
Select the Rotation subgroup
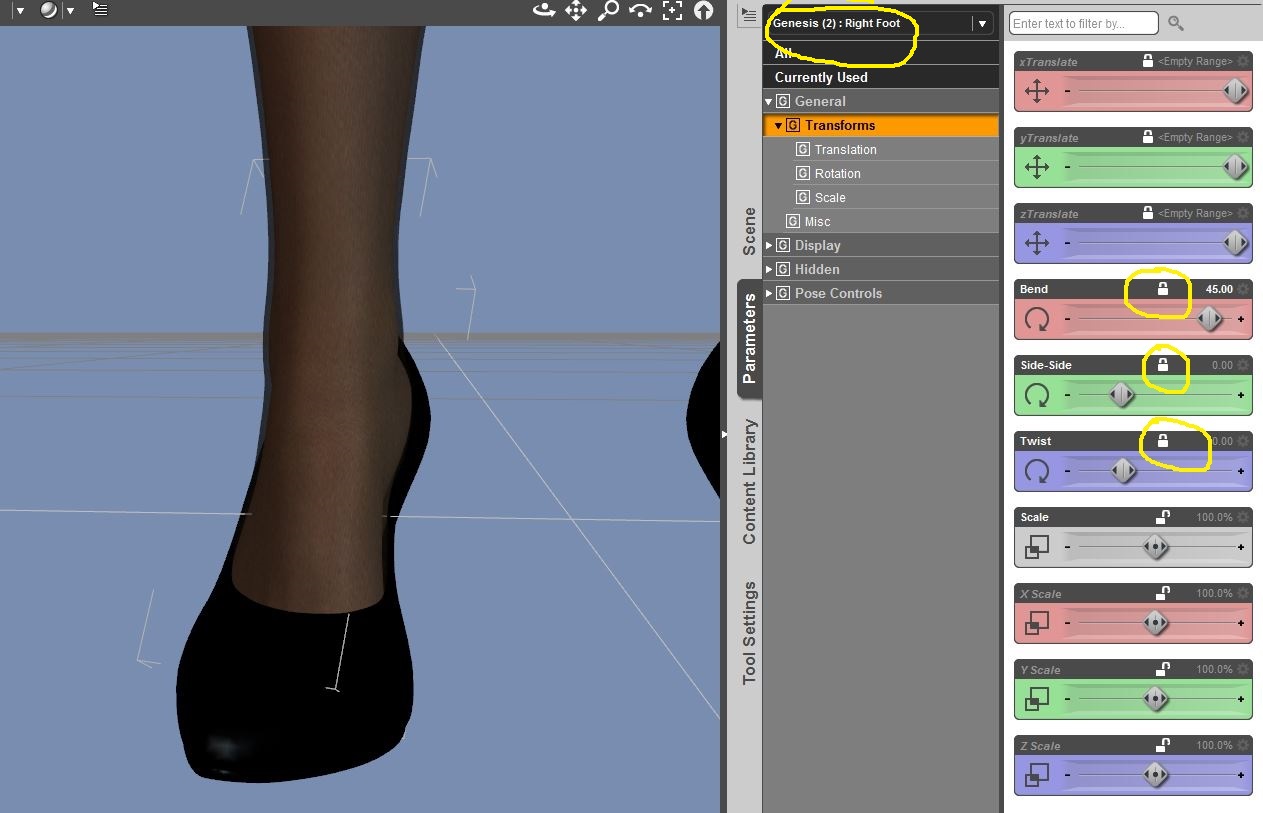837,174
